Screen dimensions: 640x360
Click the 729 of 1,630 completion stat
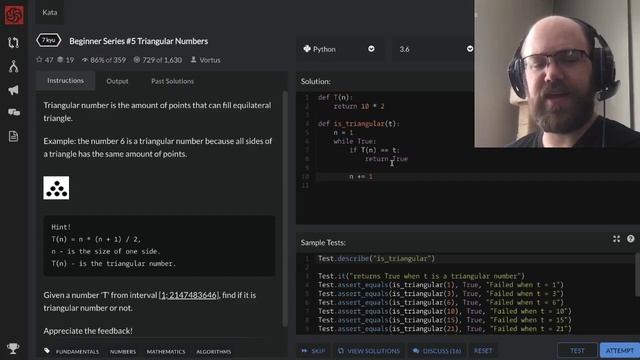(158, 60)
